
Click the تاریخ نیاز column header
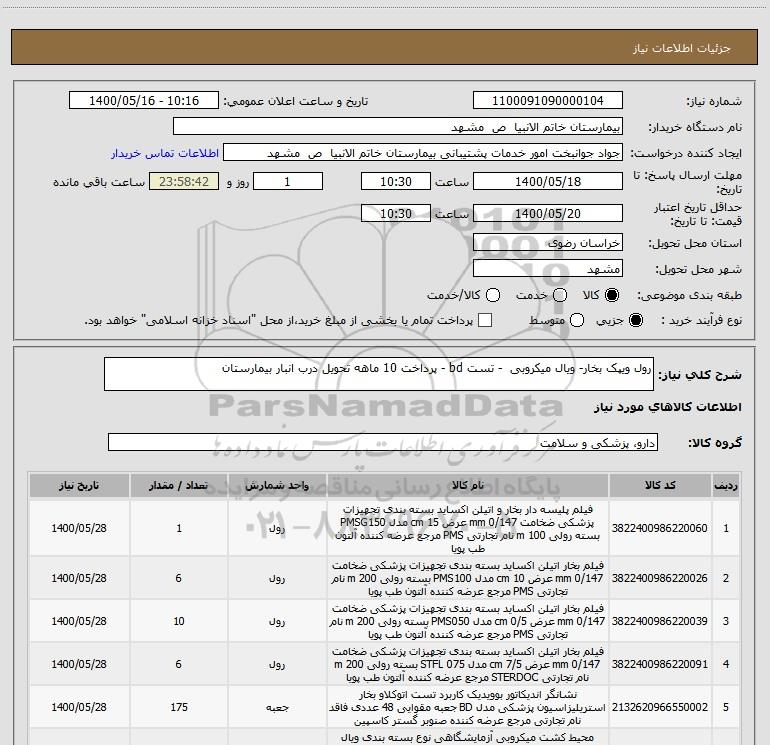[x=76, y=486]
